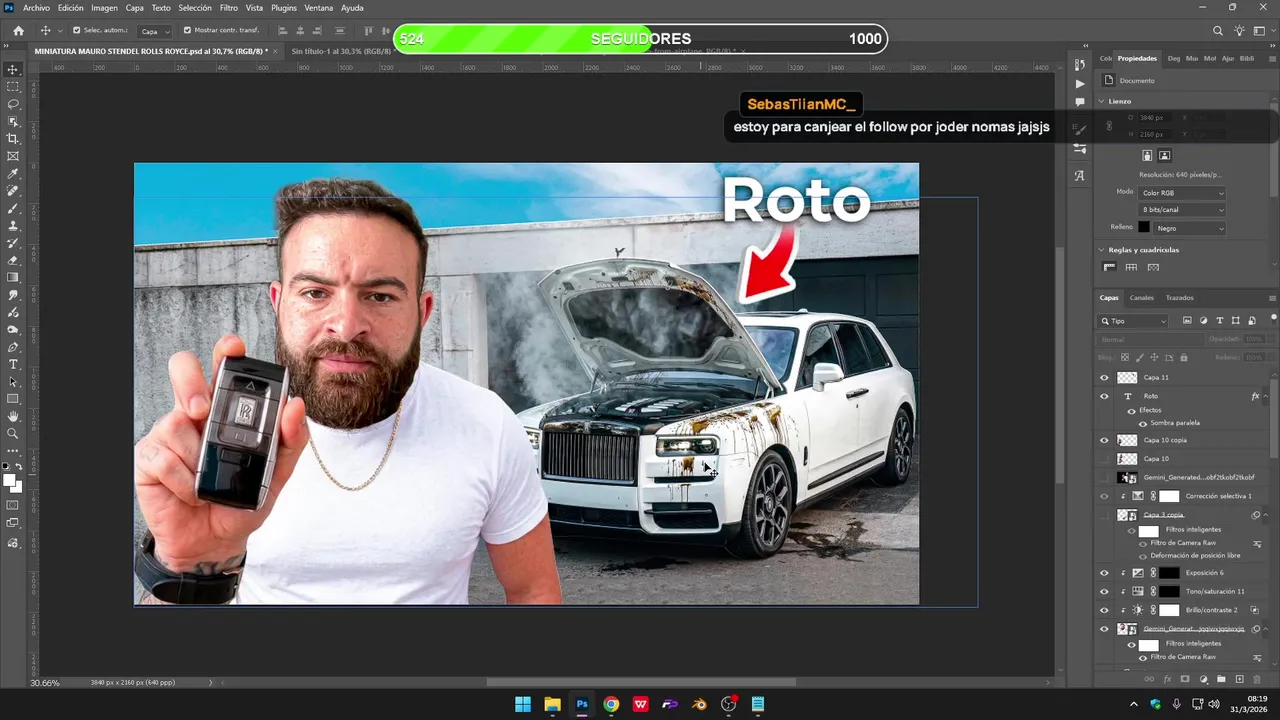This screenshot has width=1280, height=720.
Task: Open the Modo Color RGB dropdown
Action: pos(1182,193)
